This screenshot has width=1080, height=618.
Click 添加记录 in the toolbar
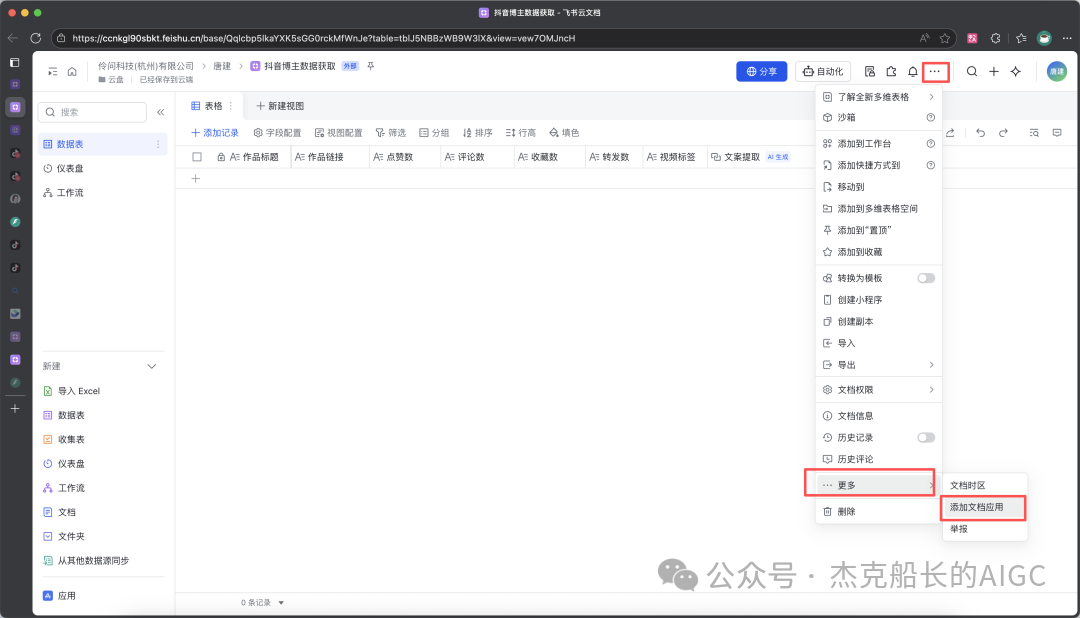point(215,133)
